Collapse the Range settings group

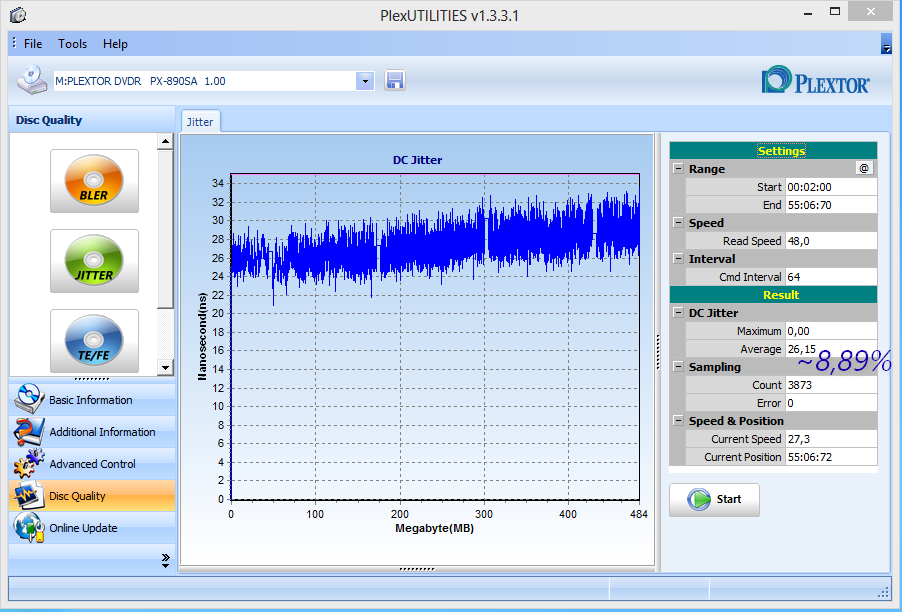(x=679, y=169)
